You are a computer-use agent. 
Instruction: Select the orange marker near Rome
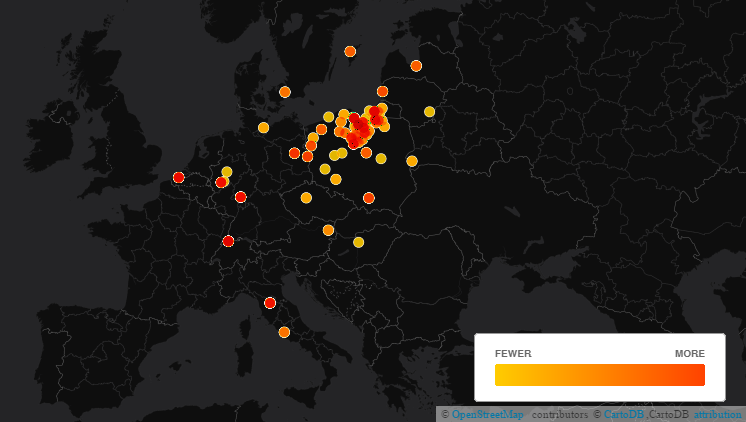click(x=284, y=332)
